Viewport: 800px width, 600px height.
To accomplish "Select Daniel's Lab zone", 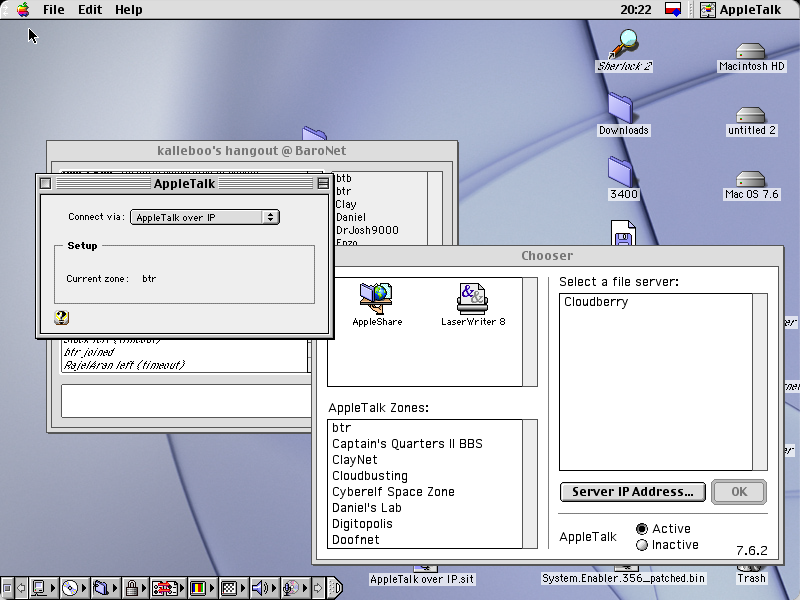I will click(x=424, y=508).
